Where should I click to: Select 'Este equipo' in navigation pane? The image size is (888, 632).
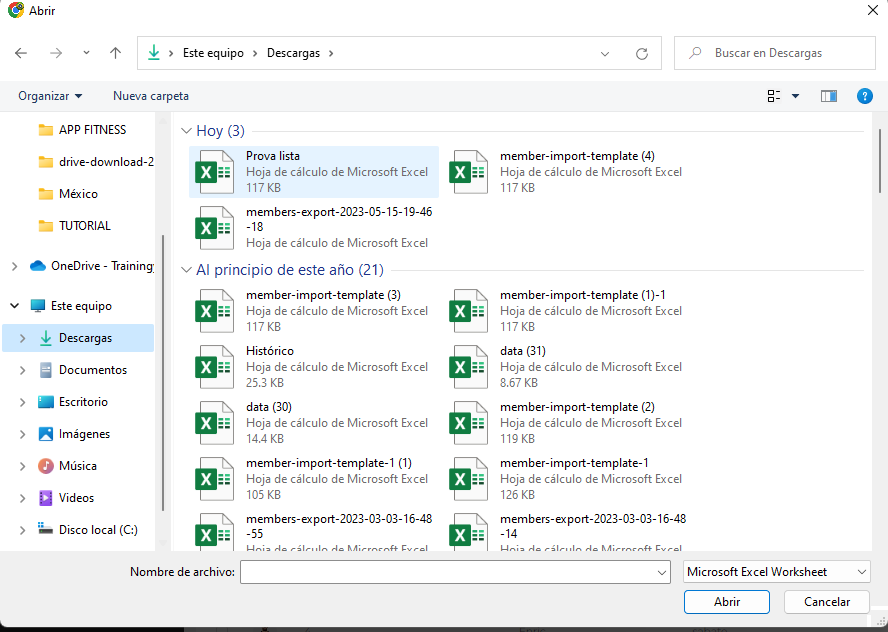81,306
